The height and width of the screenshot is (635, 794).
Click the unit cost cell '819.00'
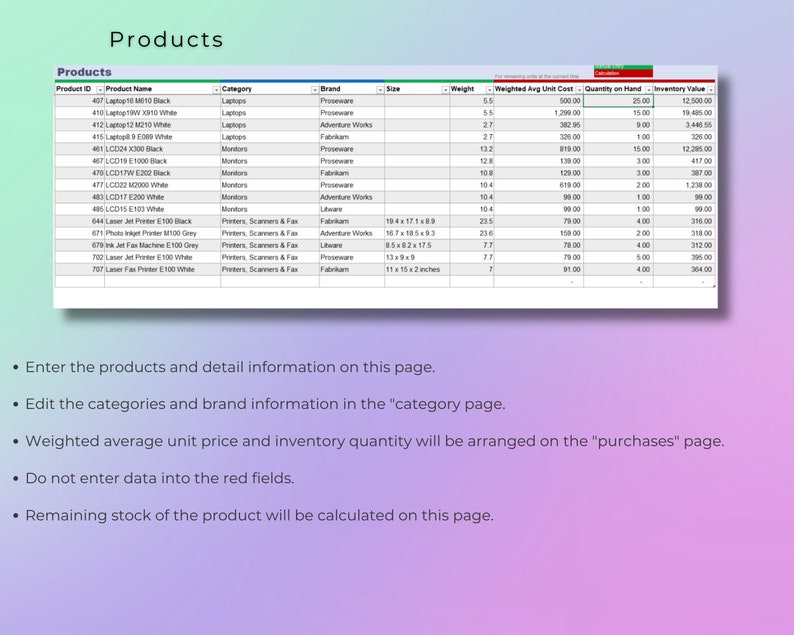point(538,149)
